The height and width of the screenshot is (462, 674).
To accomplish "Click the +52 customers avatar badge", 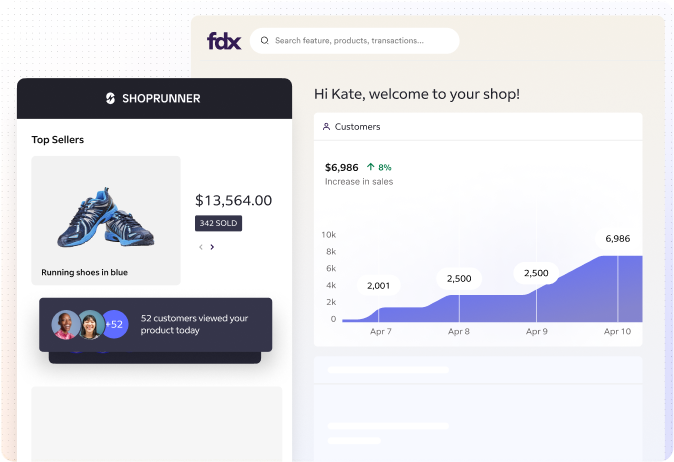I will pyautogui.click(x=114, y=324).
